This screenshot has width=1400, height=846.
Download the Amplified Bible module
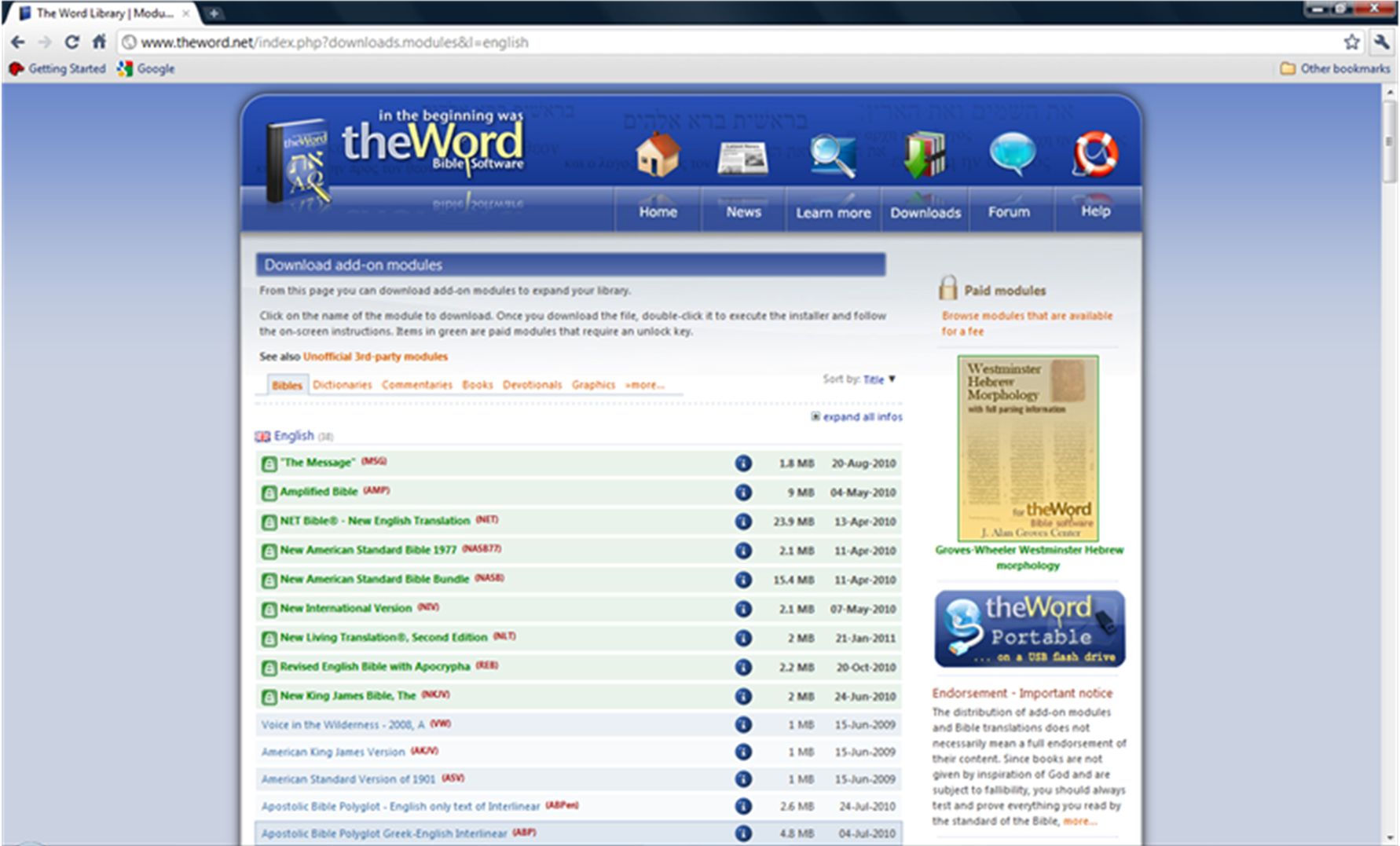tap(319, 492)
